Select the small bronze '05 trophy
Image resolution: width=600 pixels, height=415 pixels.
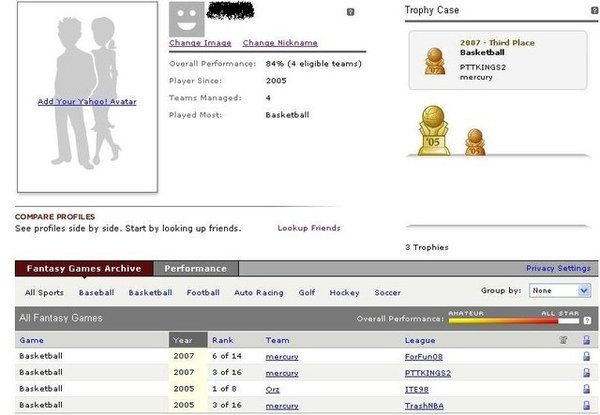click(475, 142)
